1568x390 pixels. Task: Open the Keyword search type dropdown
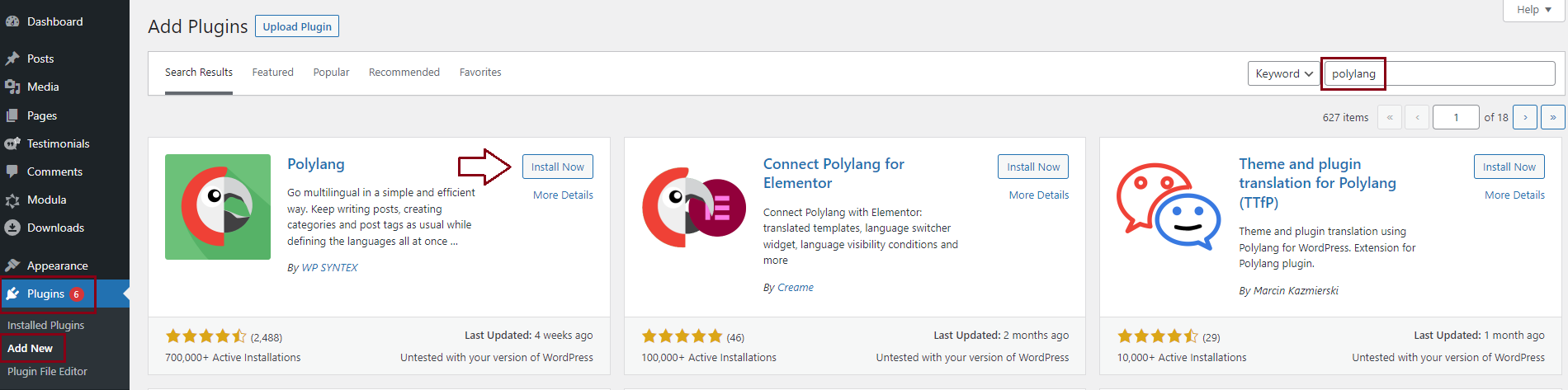point(1283,73)
